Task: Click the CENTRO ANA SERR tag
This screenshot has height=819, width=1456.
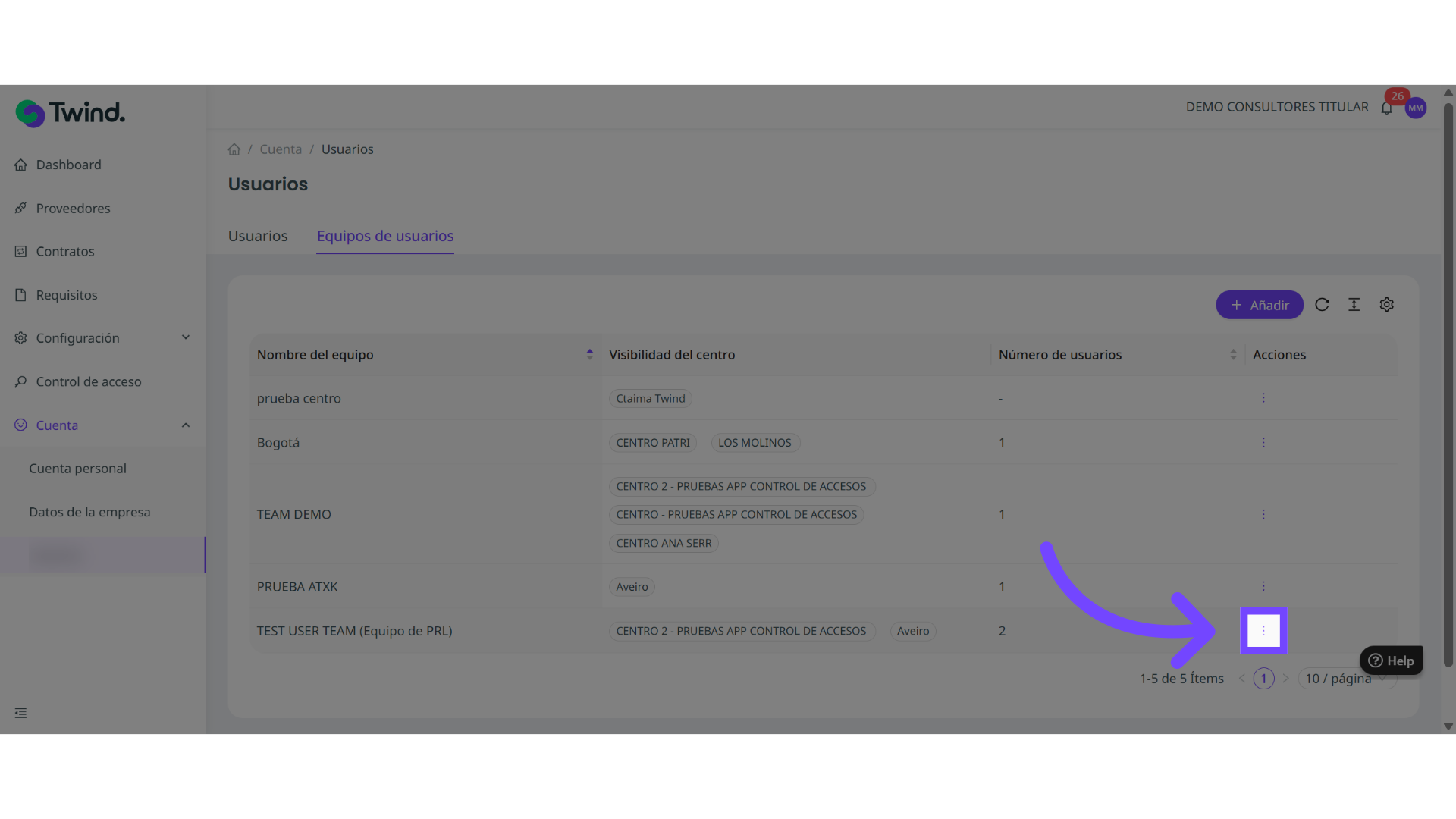Action: [x=664, y=544]
